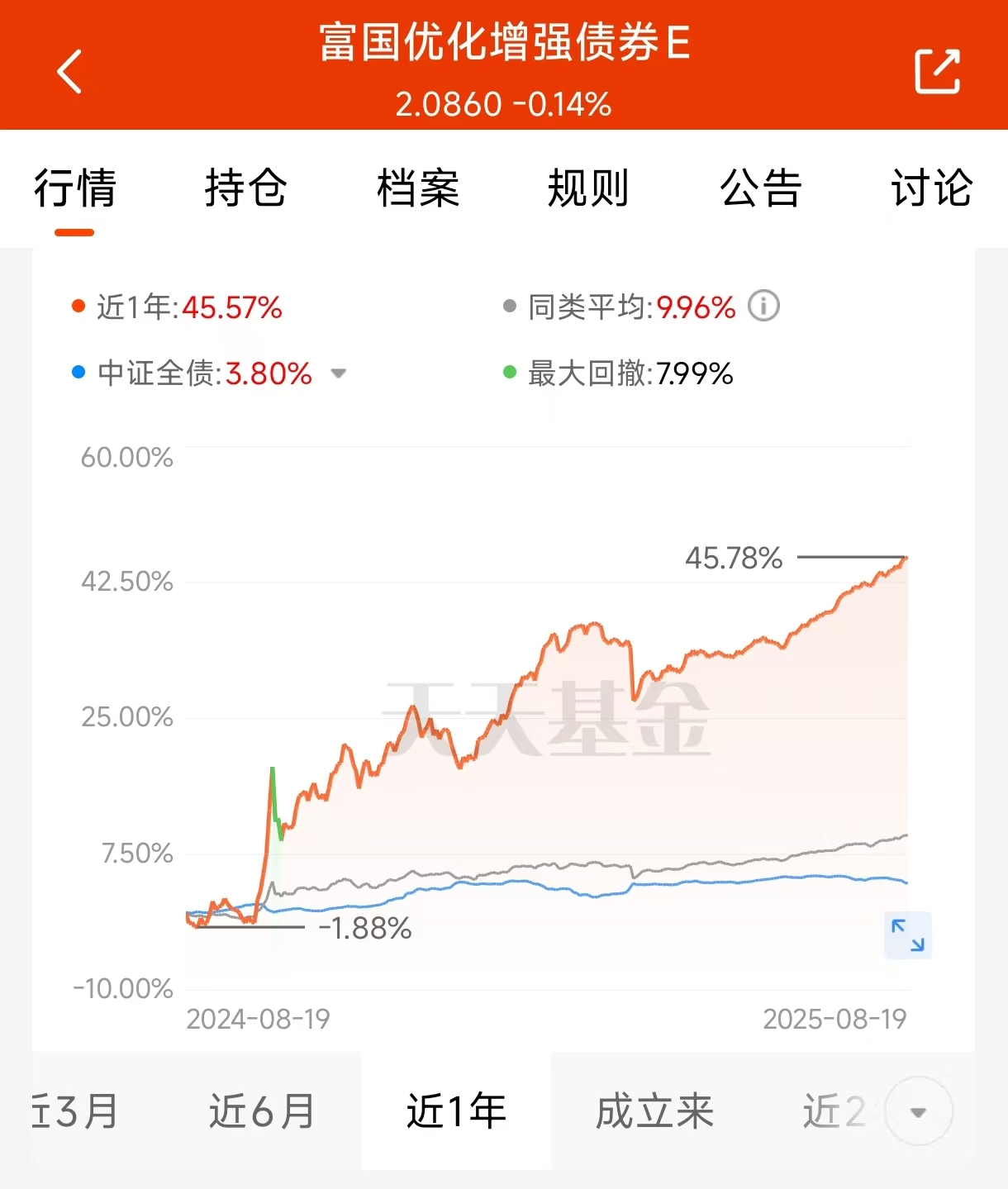Select the orange 近1年 legend dot
1008x1189 pixels.
pos(78,307)
